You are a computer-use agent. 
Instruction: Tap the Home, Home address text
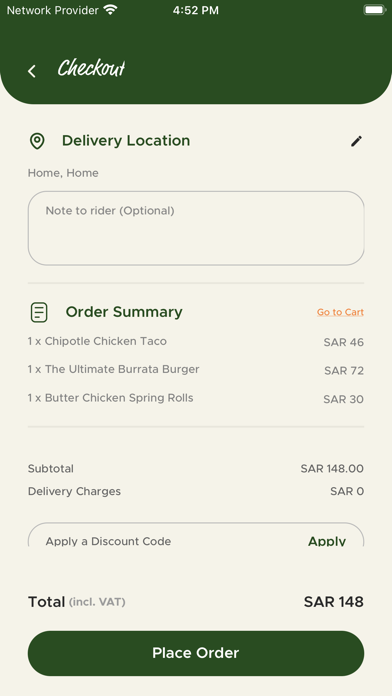(63, 173)
